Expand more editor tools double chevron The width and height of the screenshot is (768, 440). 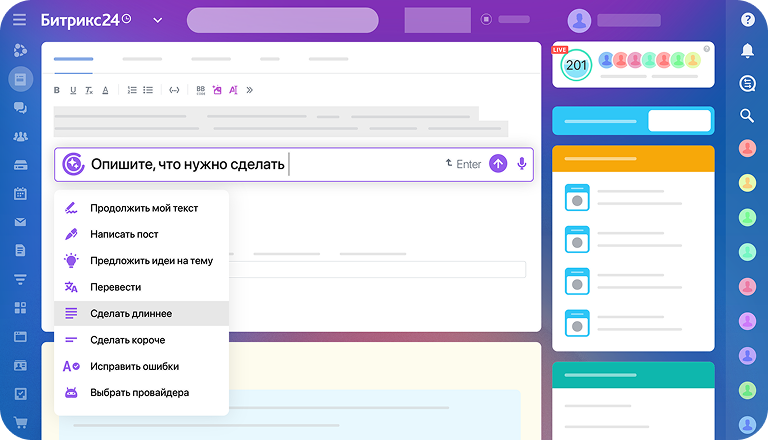[x=249, y=90]
